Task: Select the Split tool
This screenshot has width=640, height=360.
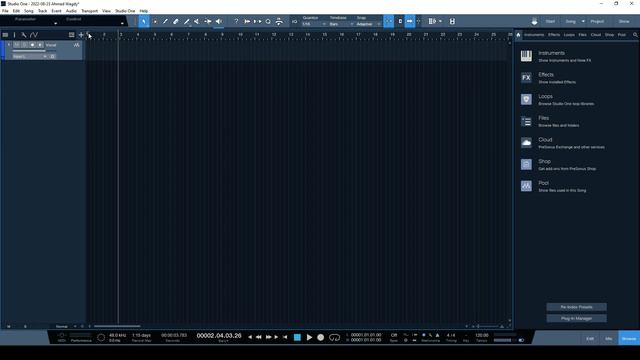Action: click(x=165, y=21)
